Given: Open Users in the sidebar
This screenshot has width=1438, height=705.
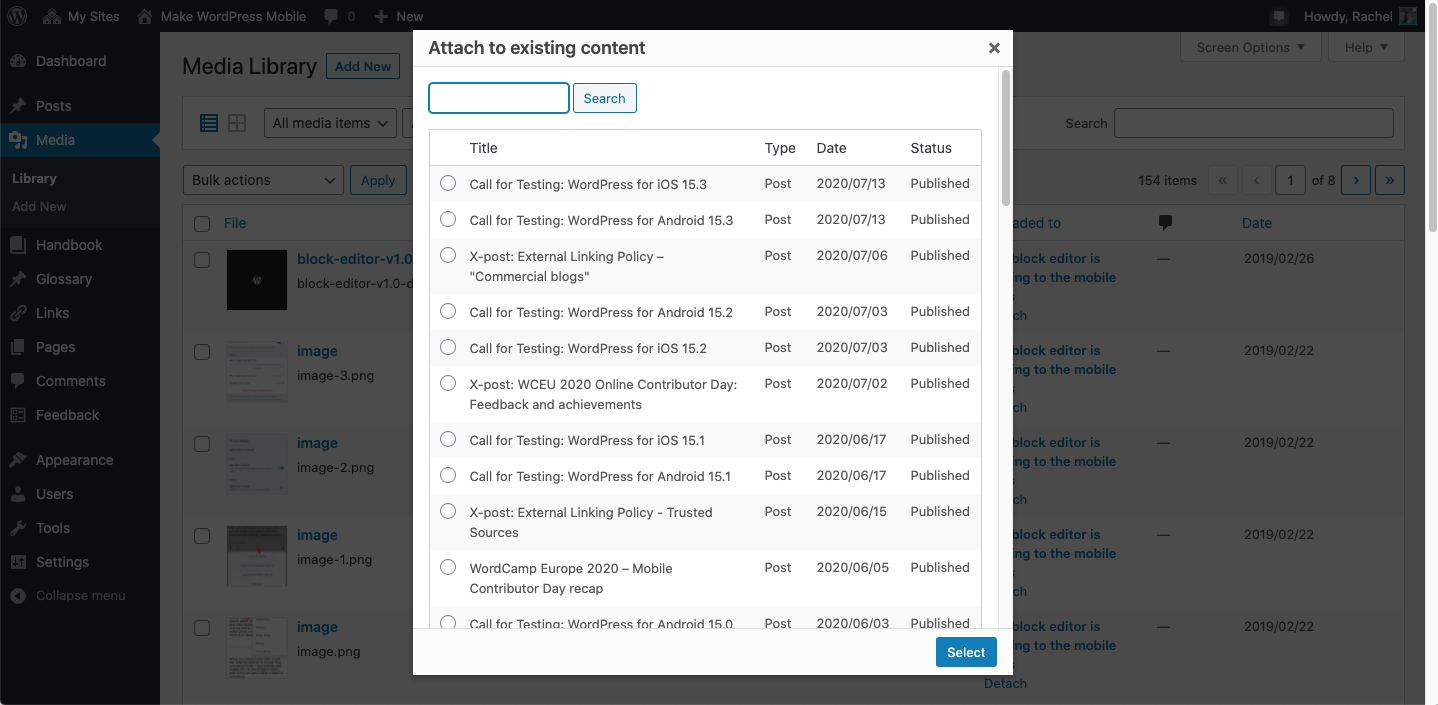Looking at the screenshot, I should point(80,494).
